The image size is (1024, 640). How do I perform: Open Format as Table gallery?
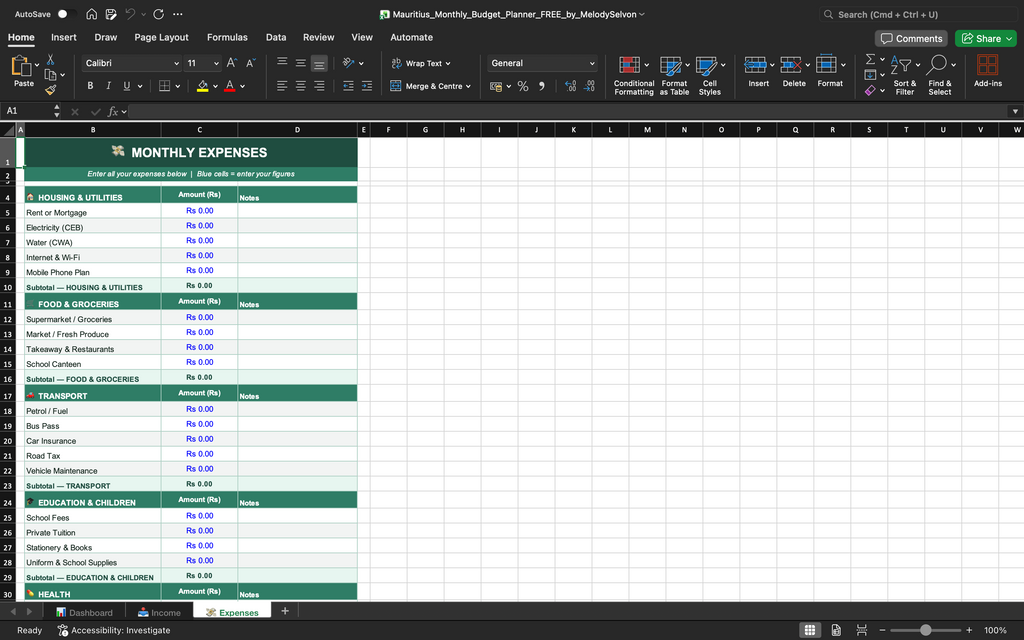click(674, 75)
